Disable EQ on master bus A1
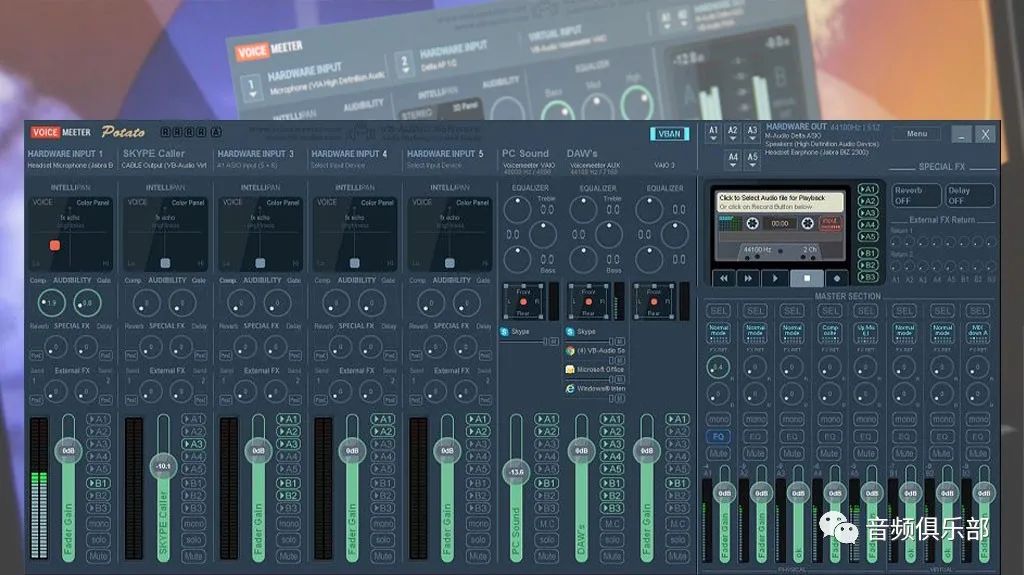This screenshot has height=575, width=1024. 718,436
